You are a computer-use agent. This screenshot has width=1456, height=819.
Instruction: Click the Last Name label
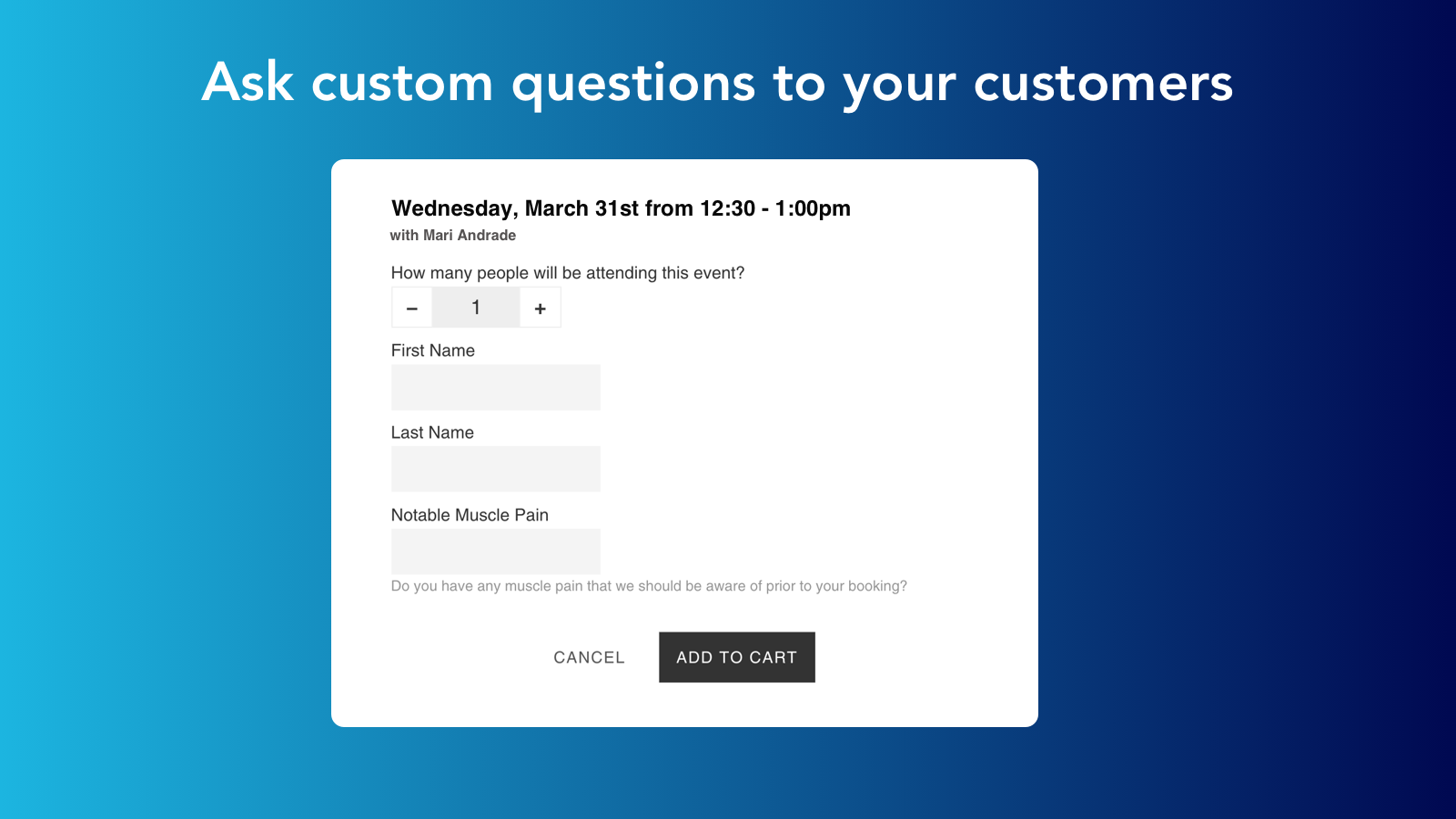pos(432,432)
